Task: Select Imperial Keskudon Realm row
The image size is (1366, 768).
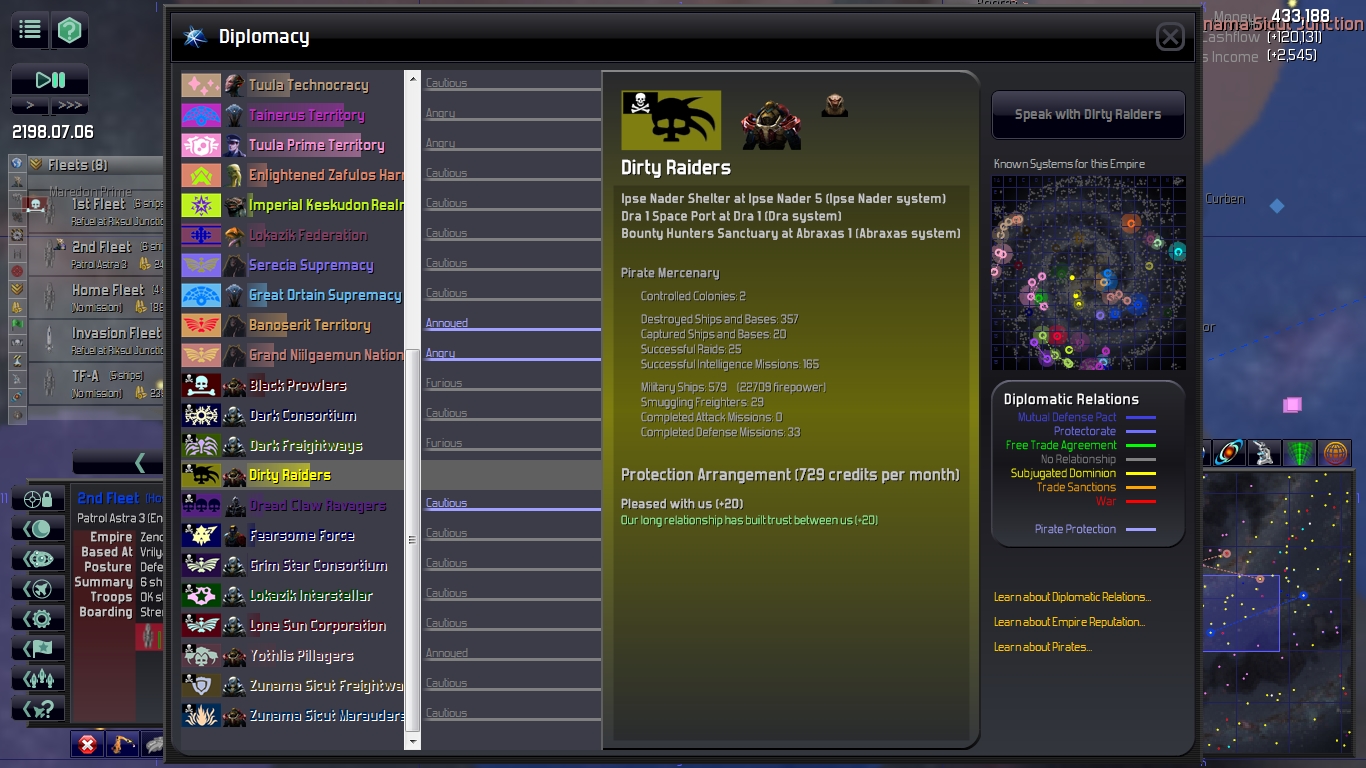Action: (x=292, y=205)
